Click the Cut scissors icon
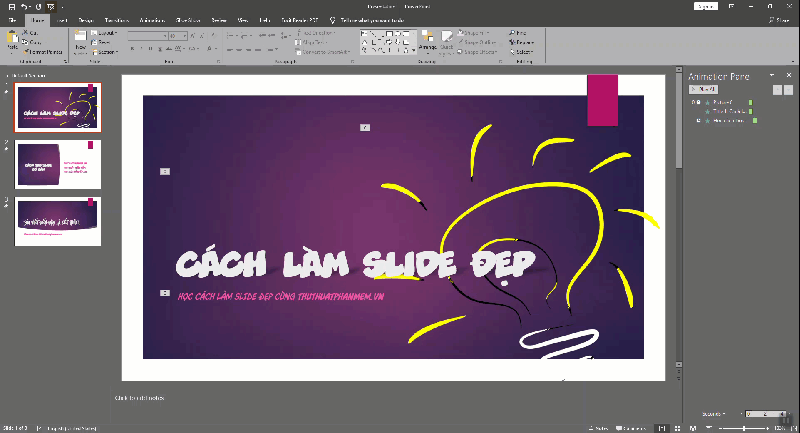 (x=26, y=33)
